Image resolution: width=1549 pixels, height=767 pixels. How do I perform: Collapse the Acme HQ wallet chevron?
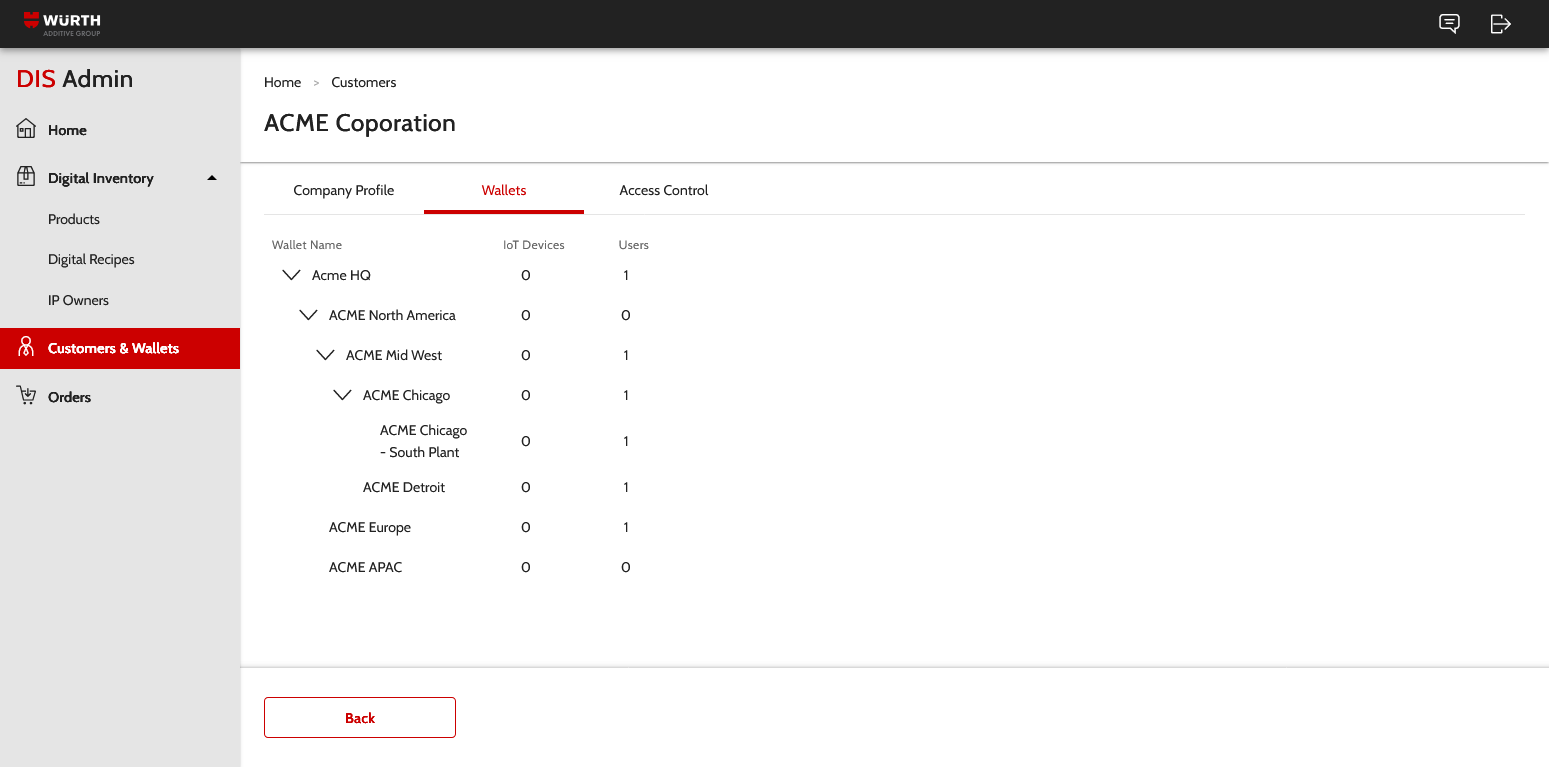click(x=291, y=275)
